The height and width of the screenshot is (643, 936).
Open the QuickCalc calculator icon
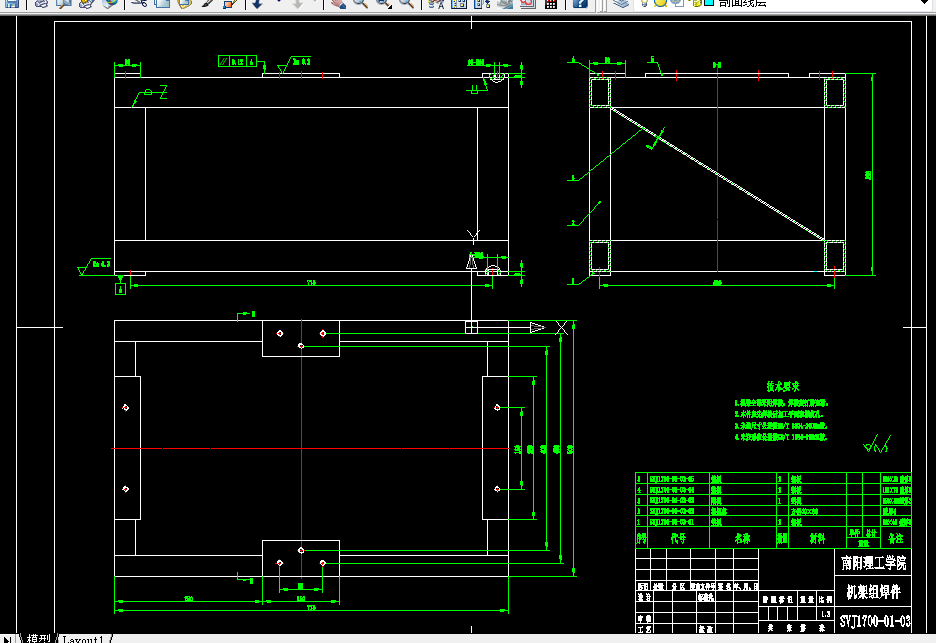point(551,3)
